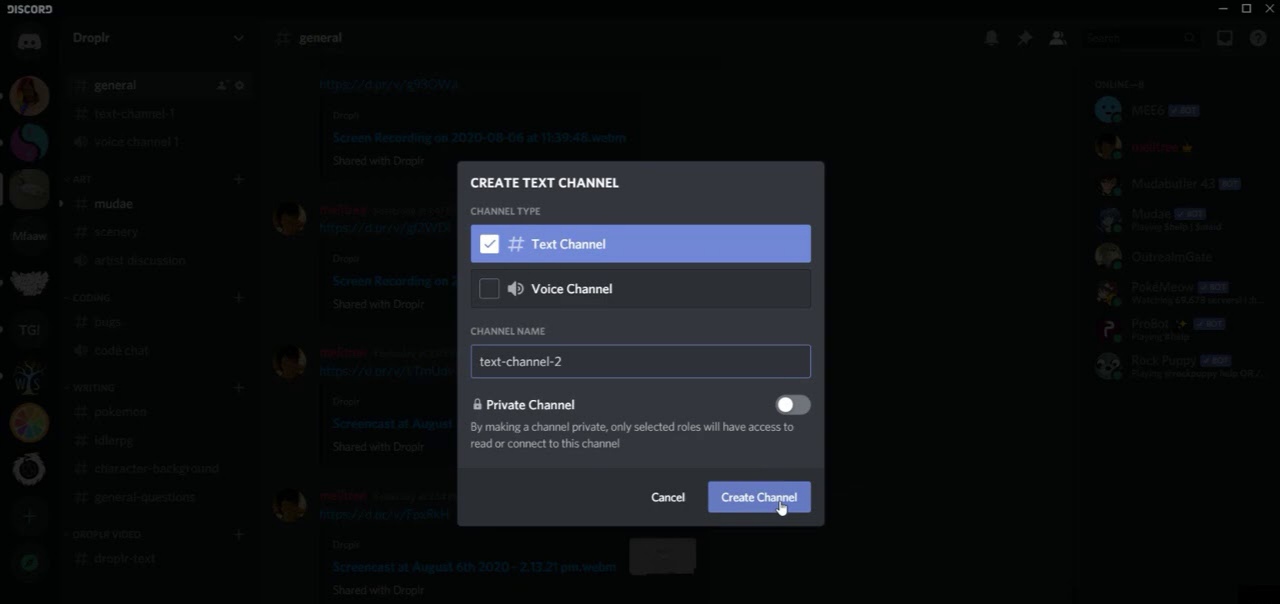Select ProBot in the member list

click(1178, 329)
